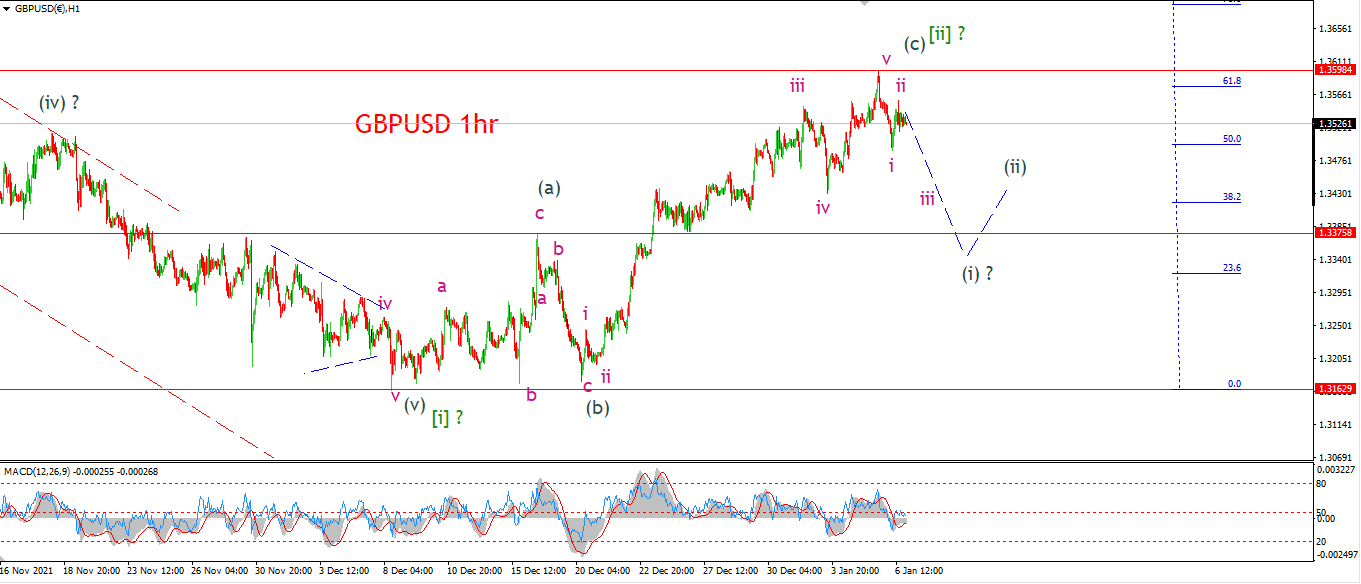The height and width of the screenshot is (584, 1361).
Task: Click the MACD(12,26,9) indicator label
Action: (x=38, y=471)
